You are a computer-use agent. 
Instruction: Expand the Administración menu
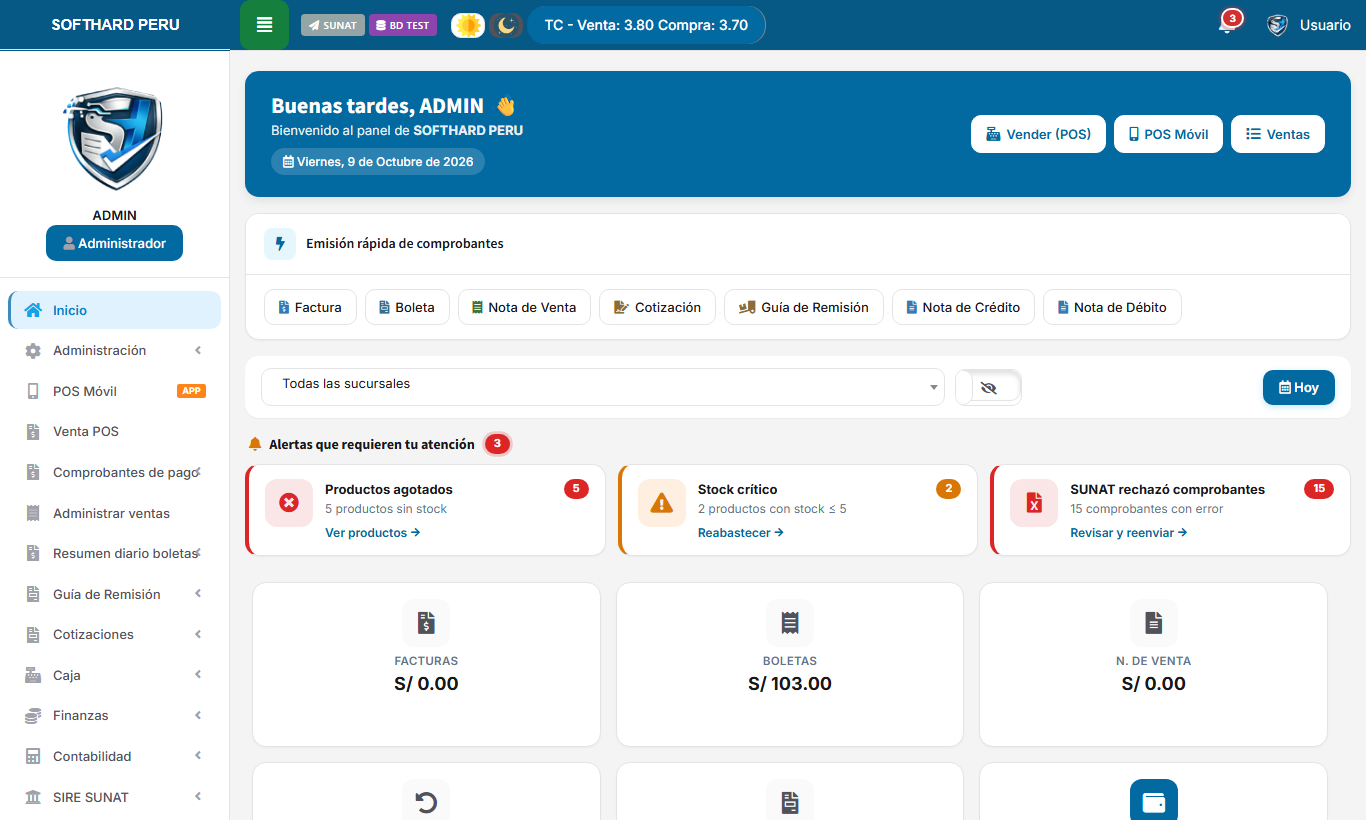[x=115, y=351]
